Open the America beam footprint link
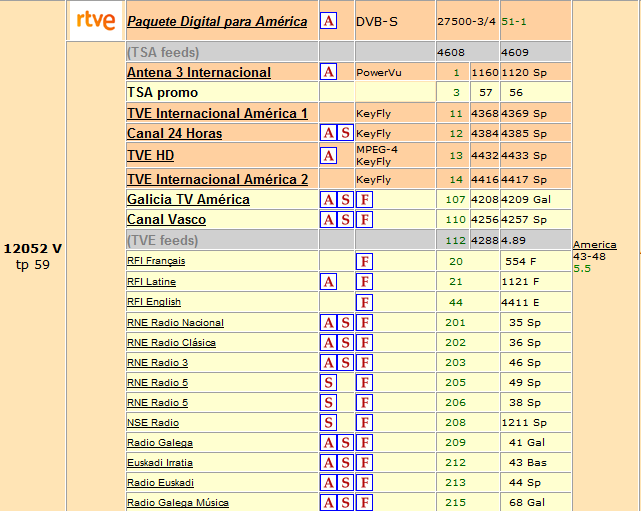Image resolution: width=641 pixels, height=512 pixels. 595,245
